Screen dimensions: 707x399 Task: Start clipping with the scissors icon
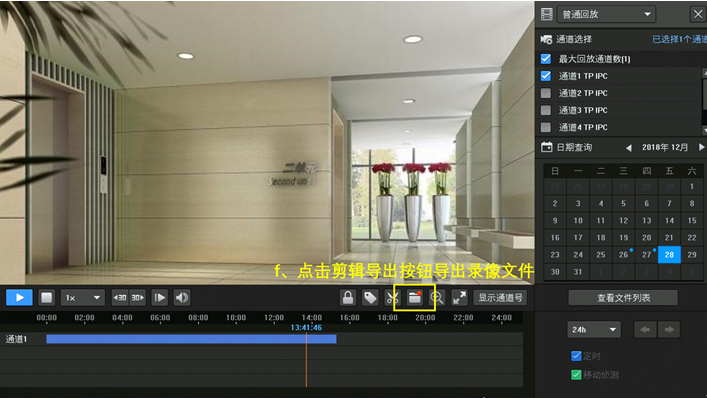pos(392,298)
